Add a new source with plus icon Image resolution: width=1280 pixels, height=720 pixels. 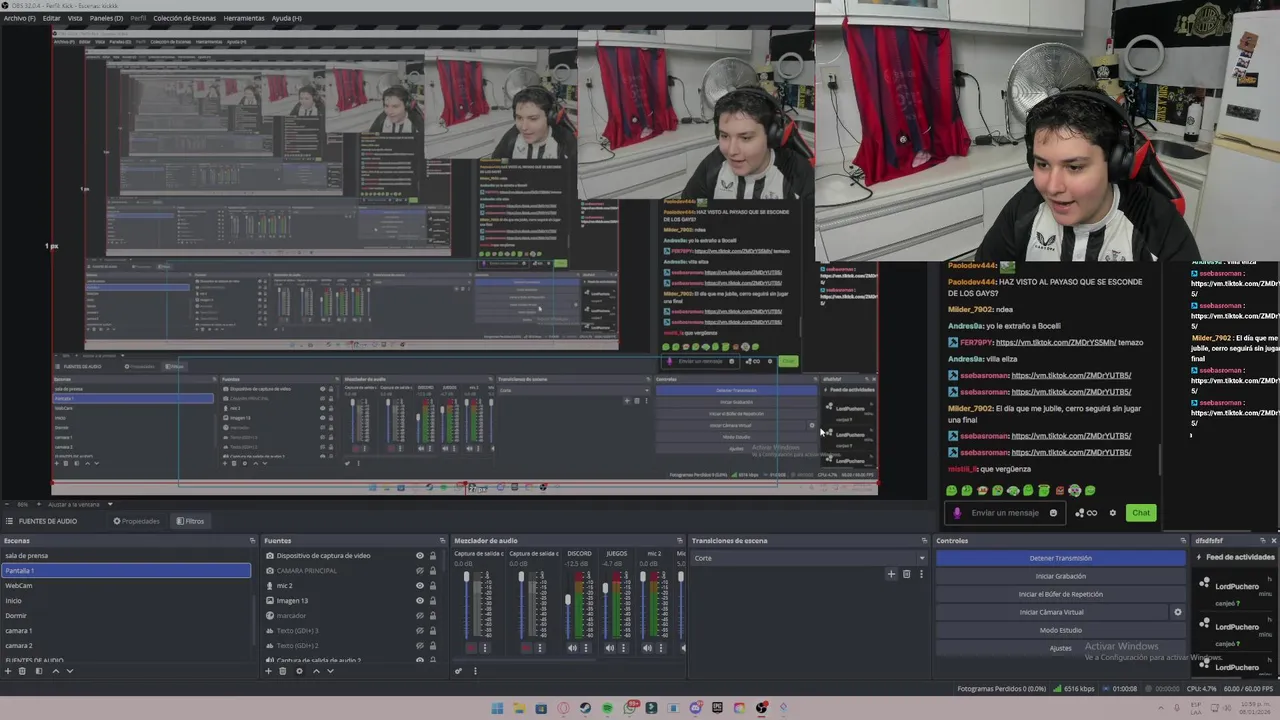pos(268,670)
